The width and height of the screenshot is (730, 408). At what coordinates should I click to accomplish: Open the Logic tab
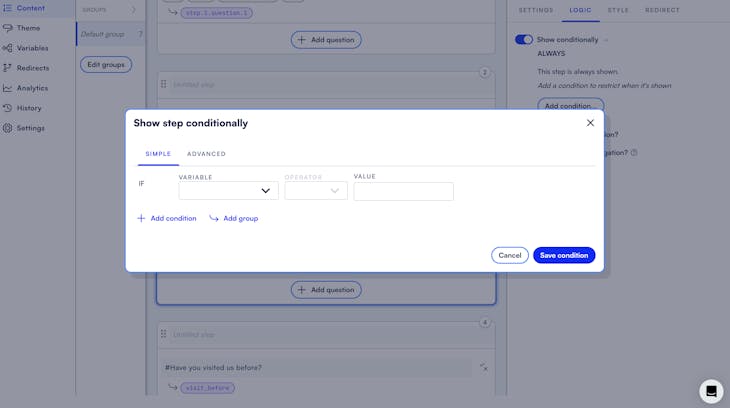click(580, 10)
